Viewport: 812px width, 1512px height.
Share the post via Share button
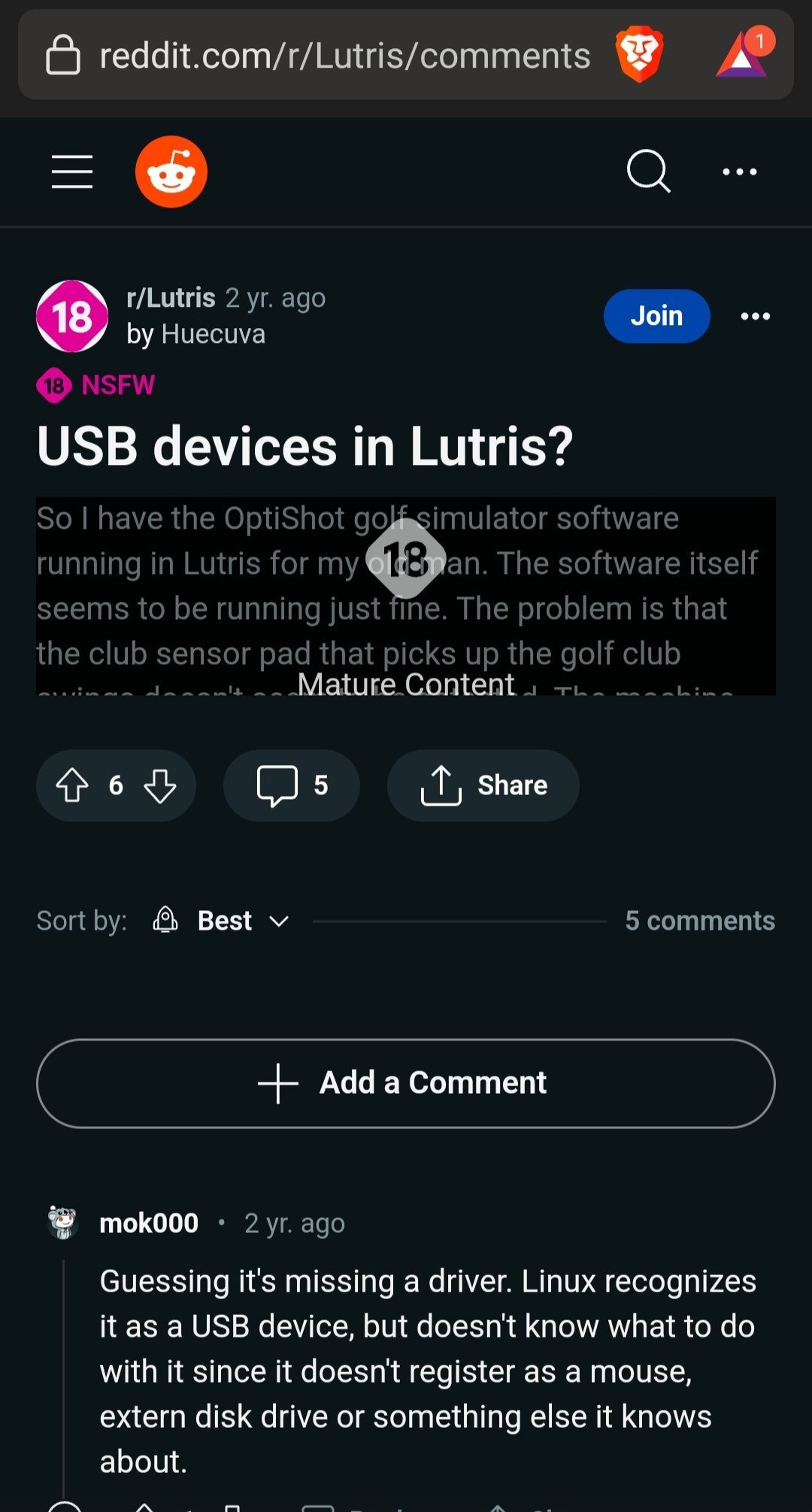click(x=483, y=785)
